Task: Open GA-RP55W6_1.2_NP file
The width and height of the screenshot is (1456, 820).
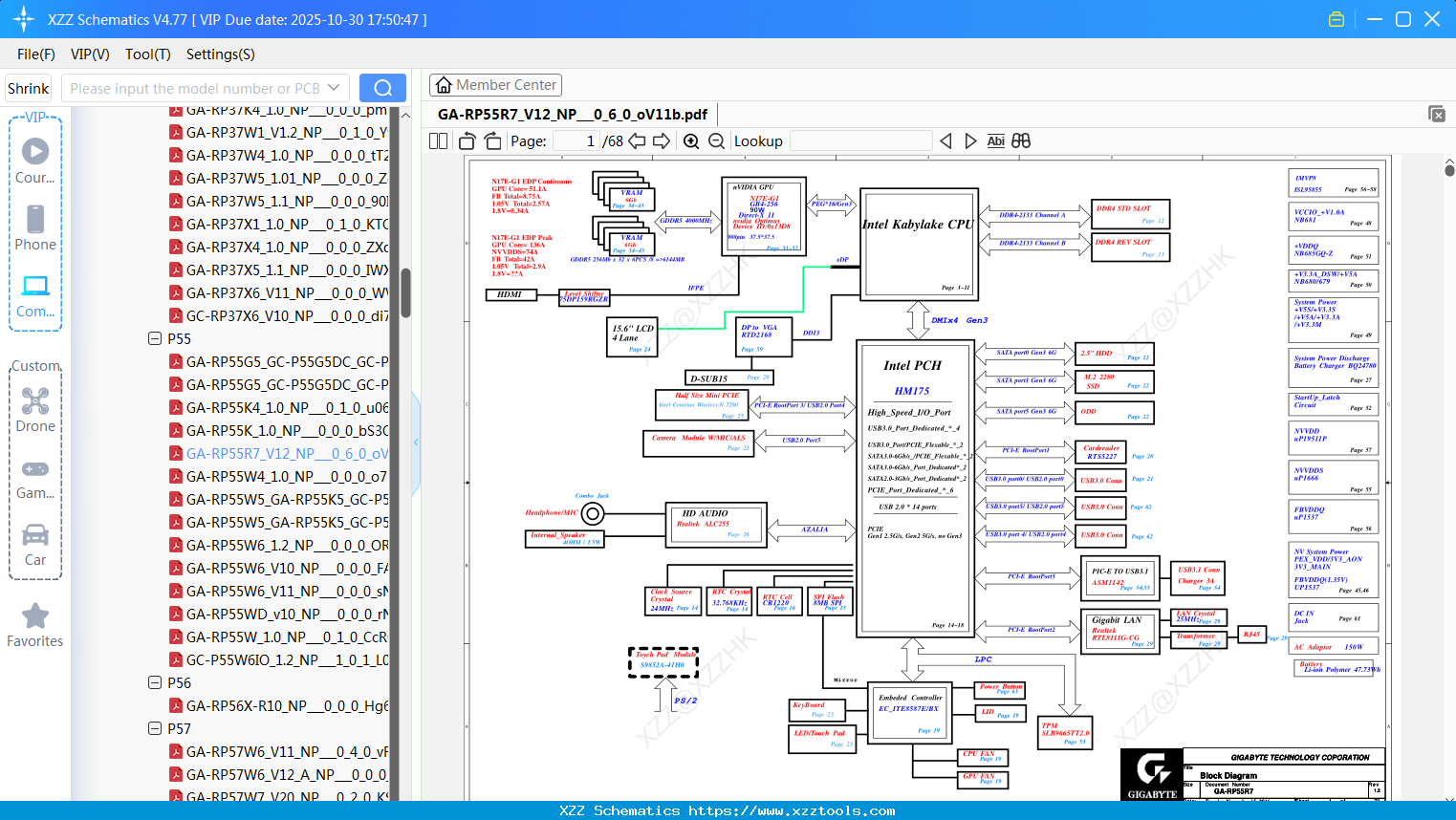Action: click(x=278, y=545)
